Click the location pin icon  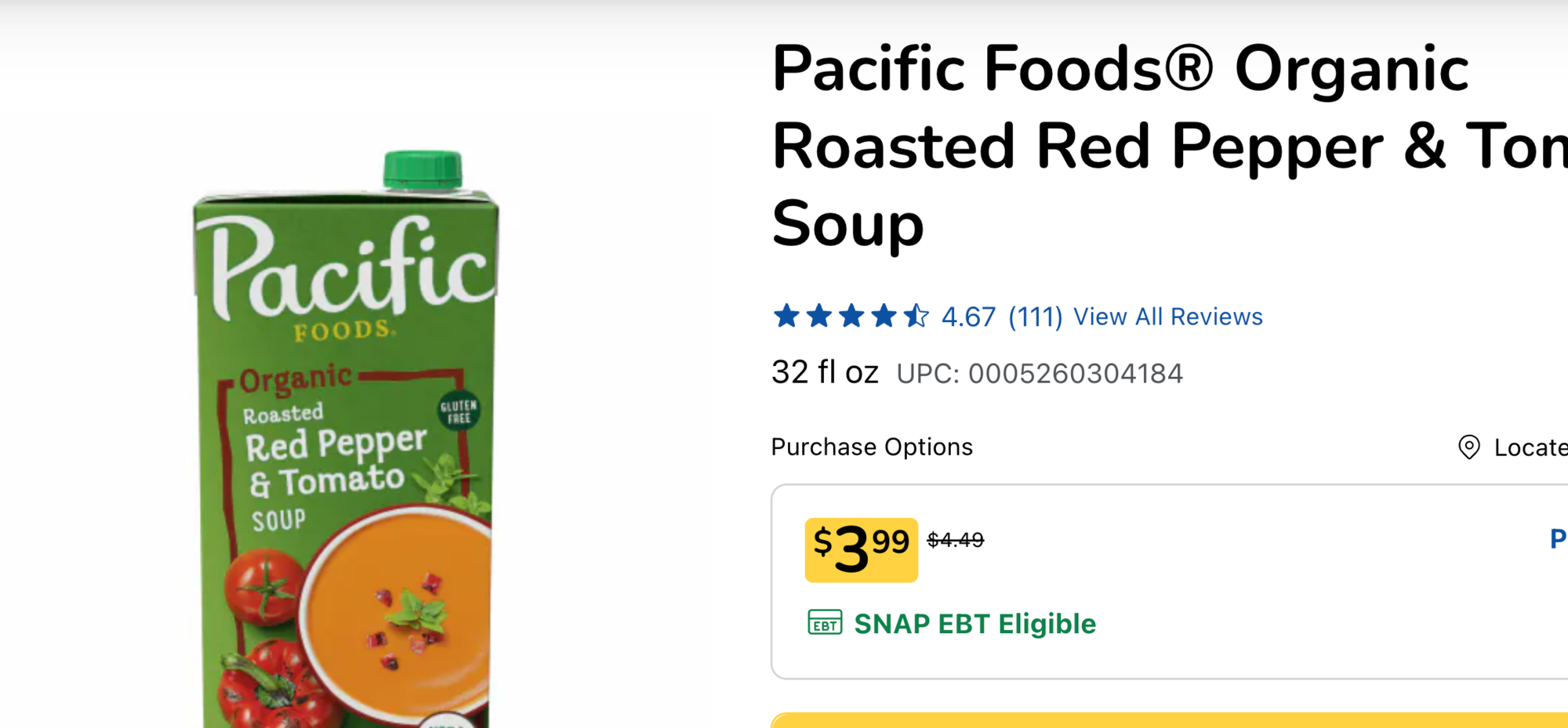click(x=1468, y=447)
